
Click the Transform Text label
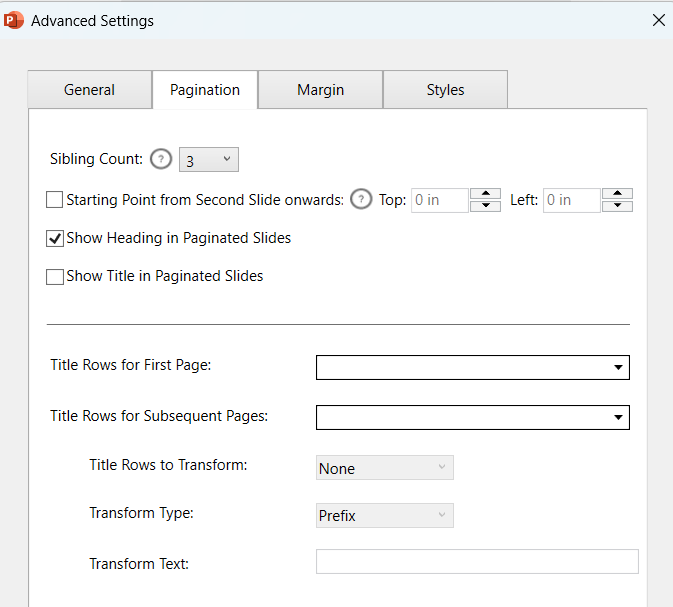click(139, 564)
